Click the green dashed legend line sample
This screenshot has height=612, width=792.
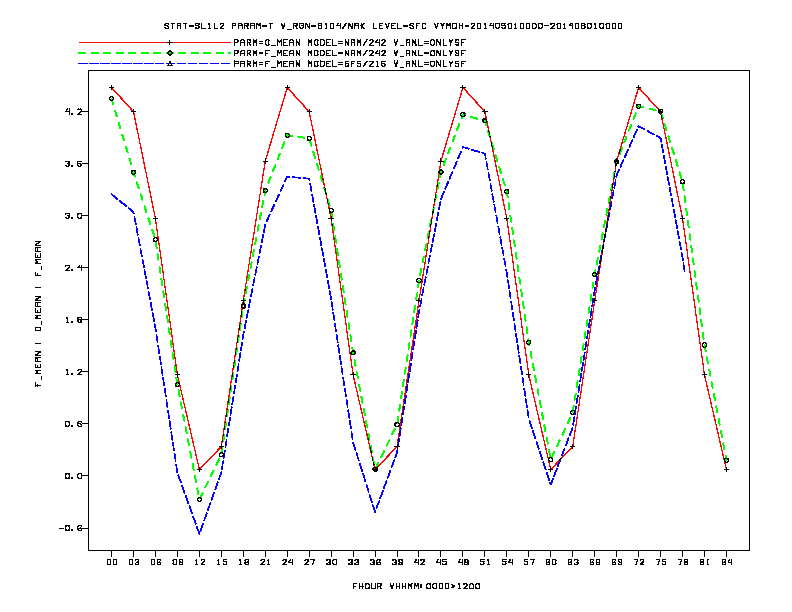point(155,53)
